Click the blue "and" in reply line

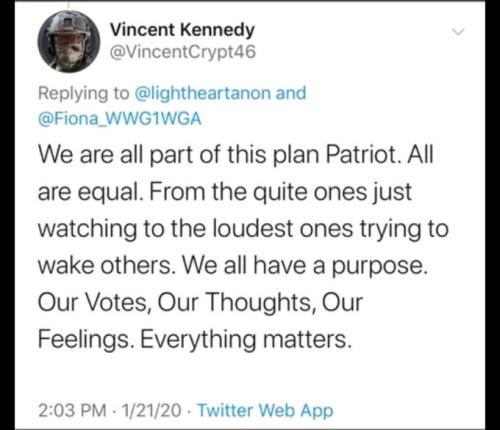(291, 93)
